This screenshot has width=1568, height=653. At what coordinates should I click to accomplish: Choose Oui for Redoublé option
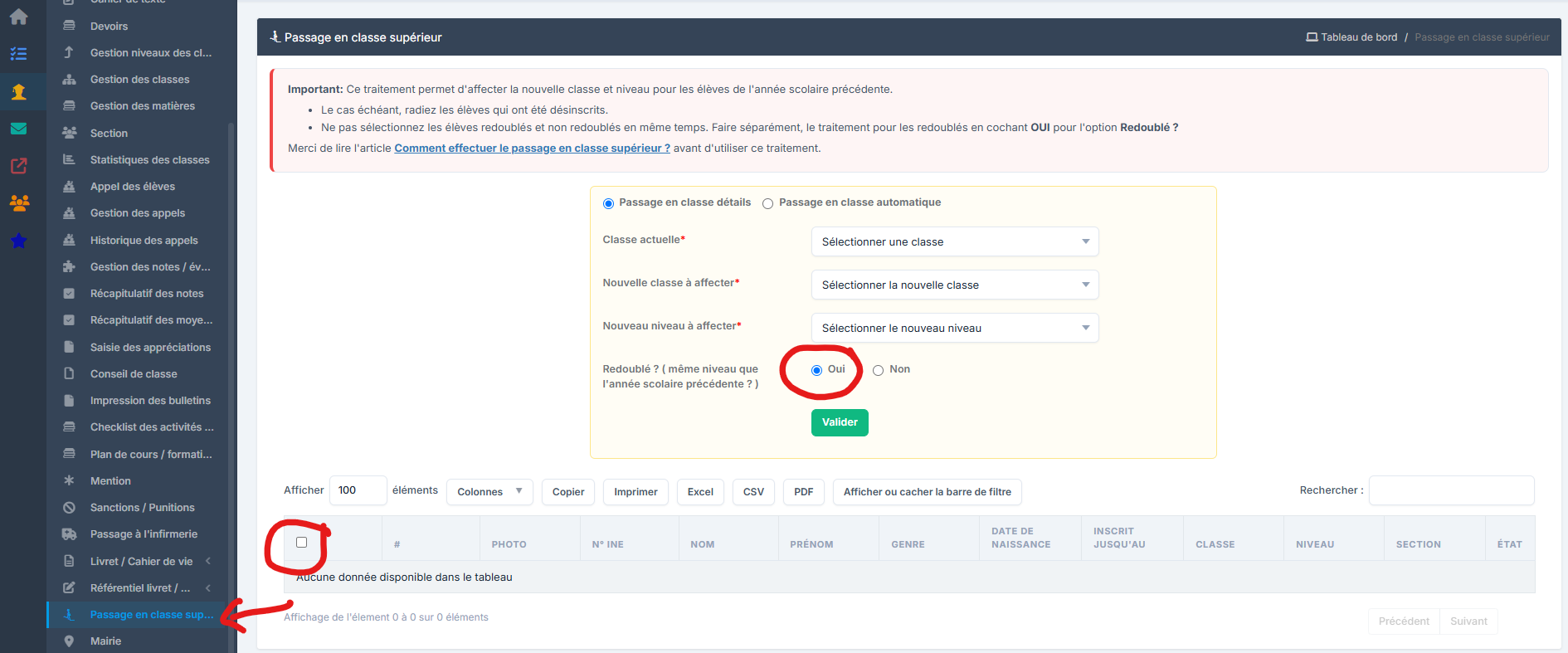(816, 370)
